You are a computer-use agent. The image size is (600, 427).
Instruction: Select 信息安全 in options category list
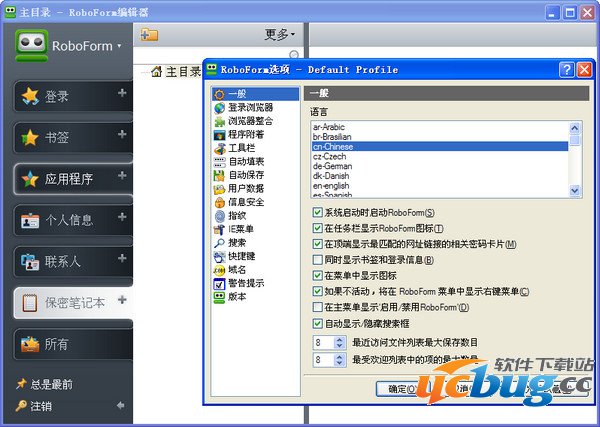pos(246,201)
